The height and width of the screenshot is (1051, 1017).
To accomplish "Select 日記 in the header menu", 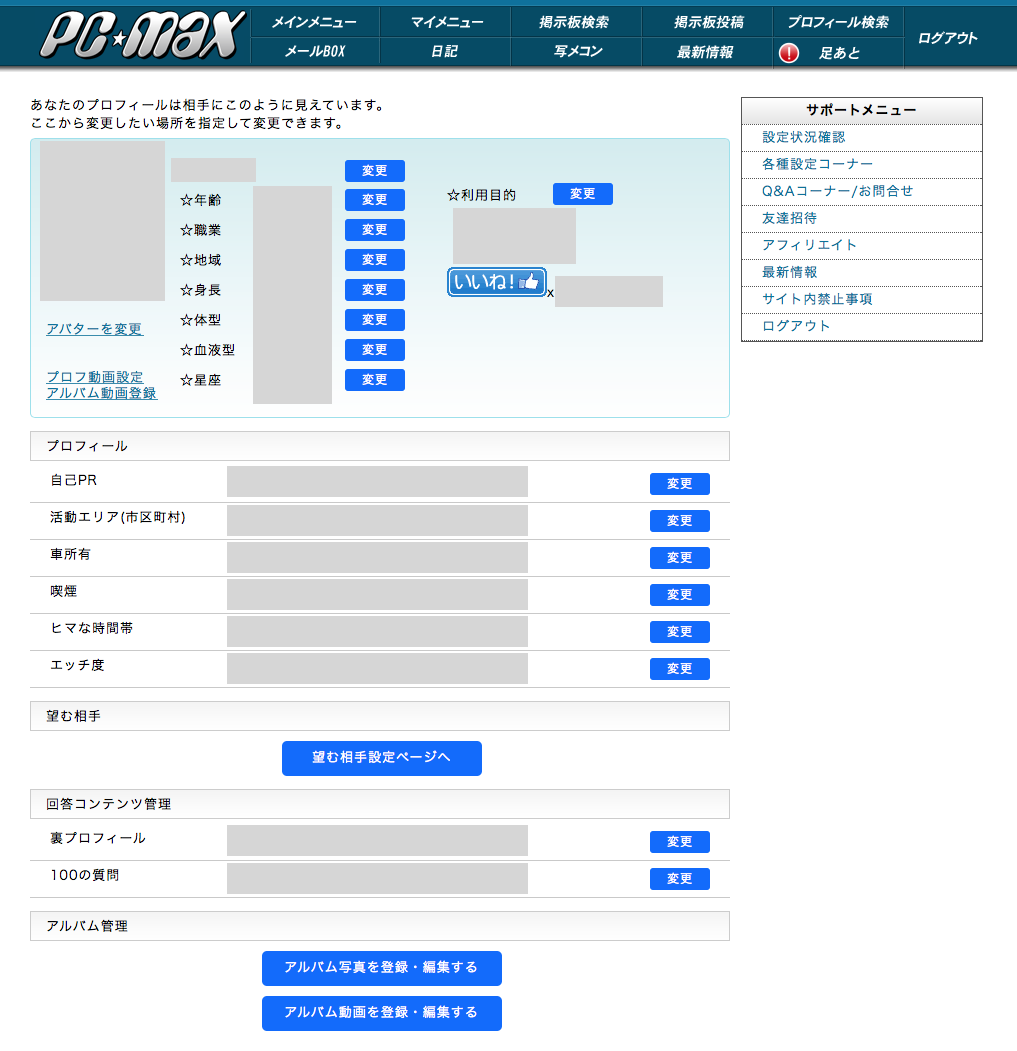I will pos(444,52).
